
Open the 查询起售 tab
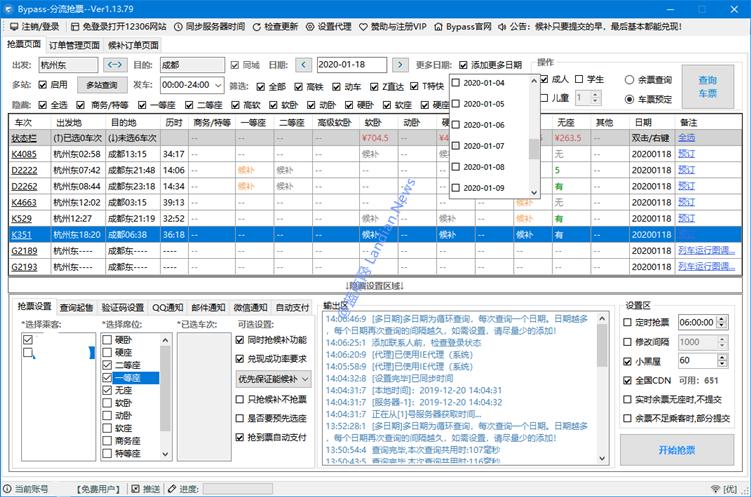pyautogui.click(x=76, y=307)
